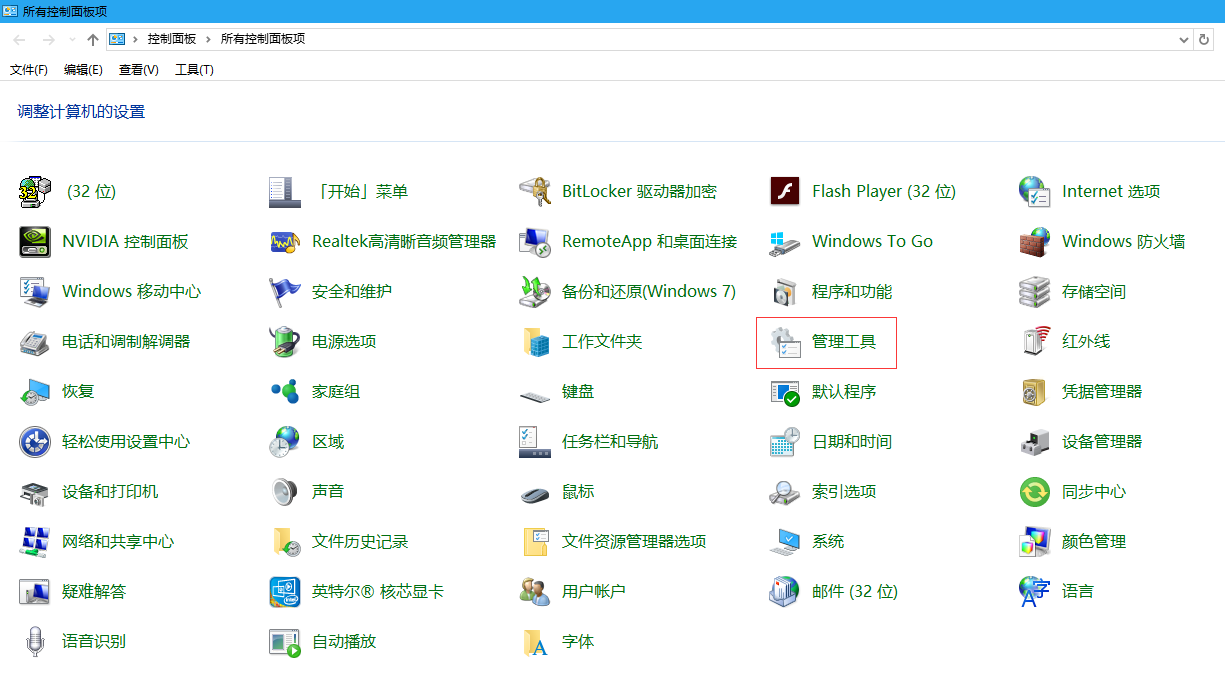Image resolution: width=1225 pixels, height=678 pixels.
Task: Open the 疑难解答 link
Action: click(x=94, y=591)
